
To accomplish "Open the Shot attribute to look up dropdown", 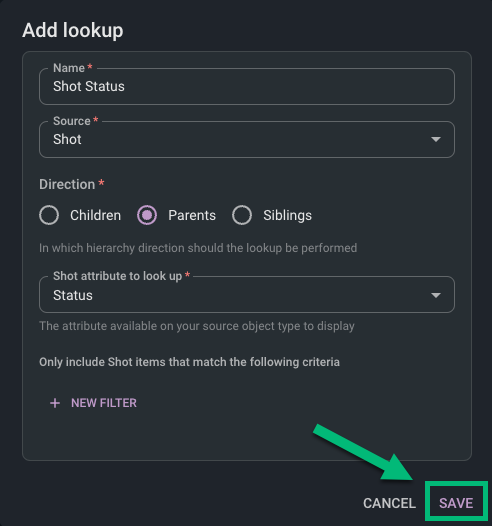I will [x=247, y=295].
